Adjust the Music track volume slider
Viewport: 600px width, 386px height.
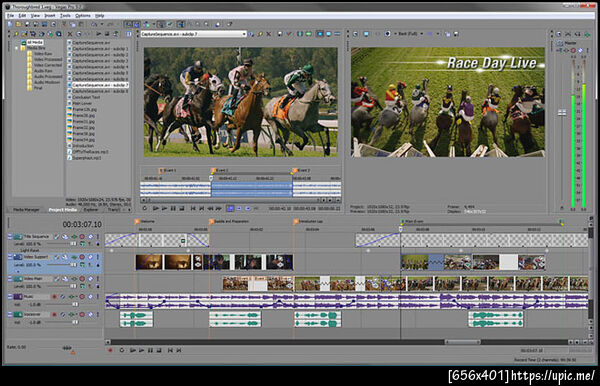tap(75, 305)
